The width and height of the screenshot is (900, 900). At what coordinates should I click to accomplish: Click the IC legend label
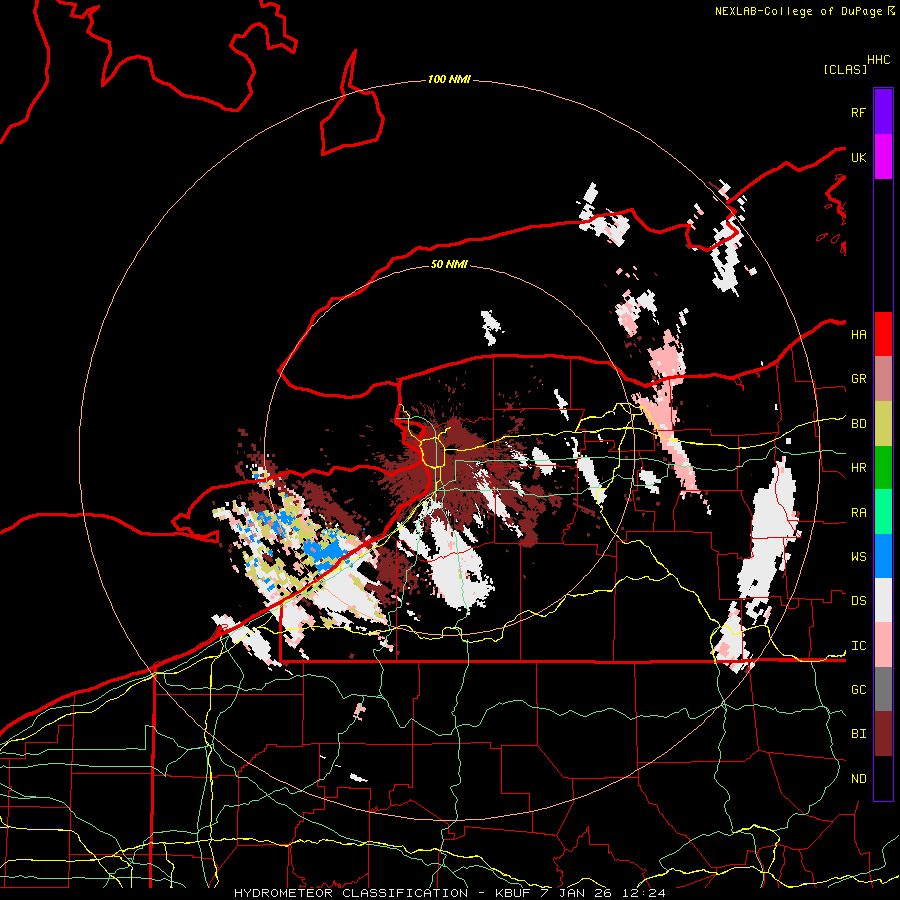tap(858, 646)
